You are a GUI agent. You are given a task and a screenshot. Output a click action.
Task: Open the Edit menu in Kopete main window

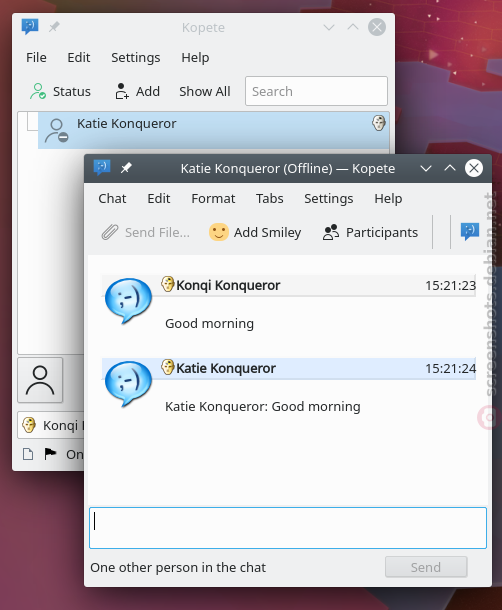coord(79,58)
